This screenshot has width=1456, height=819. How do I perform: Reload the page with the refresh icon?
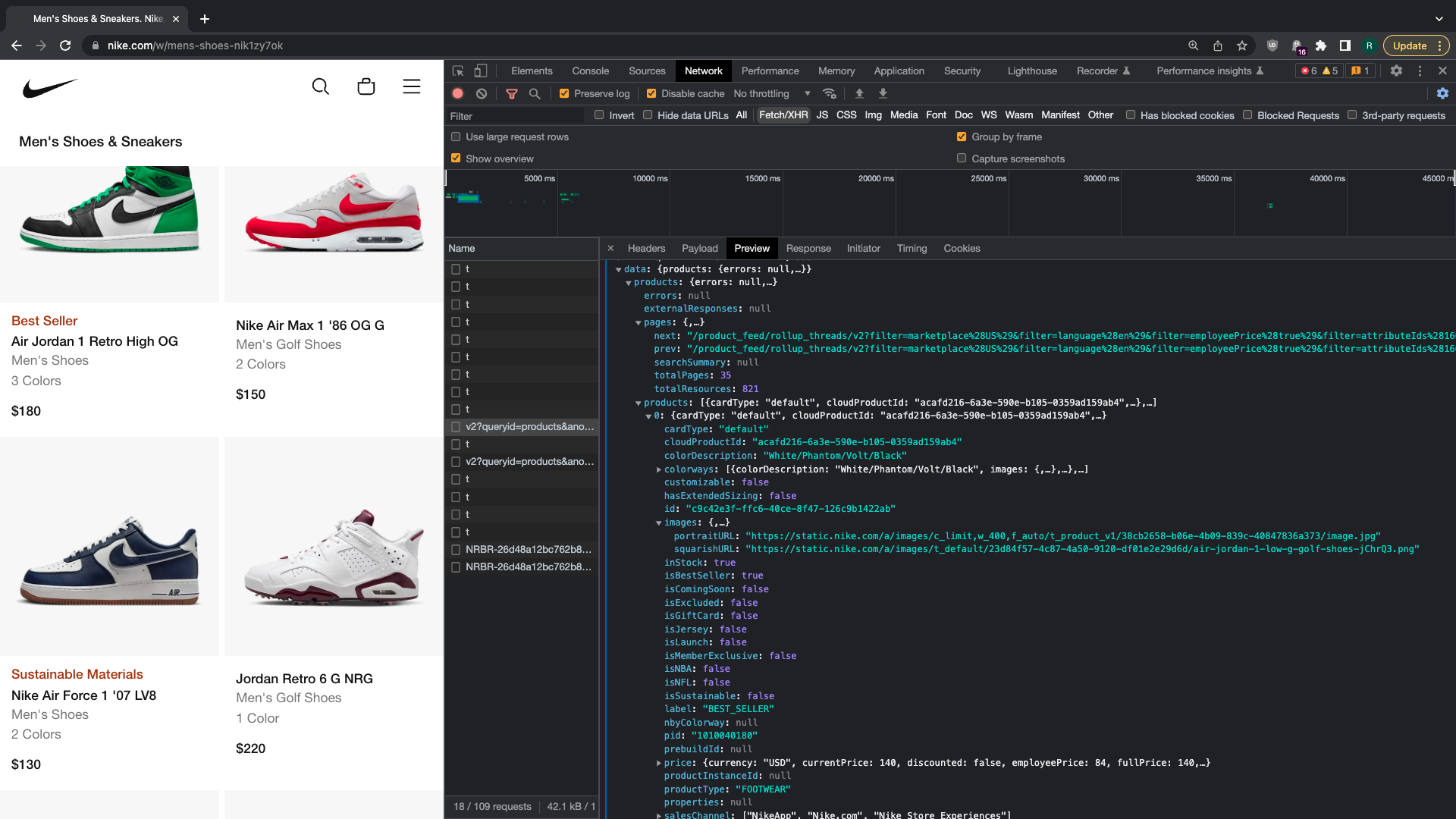click(x=65, y=45)
